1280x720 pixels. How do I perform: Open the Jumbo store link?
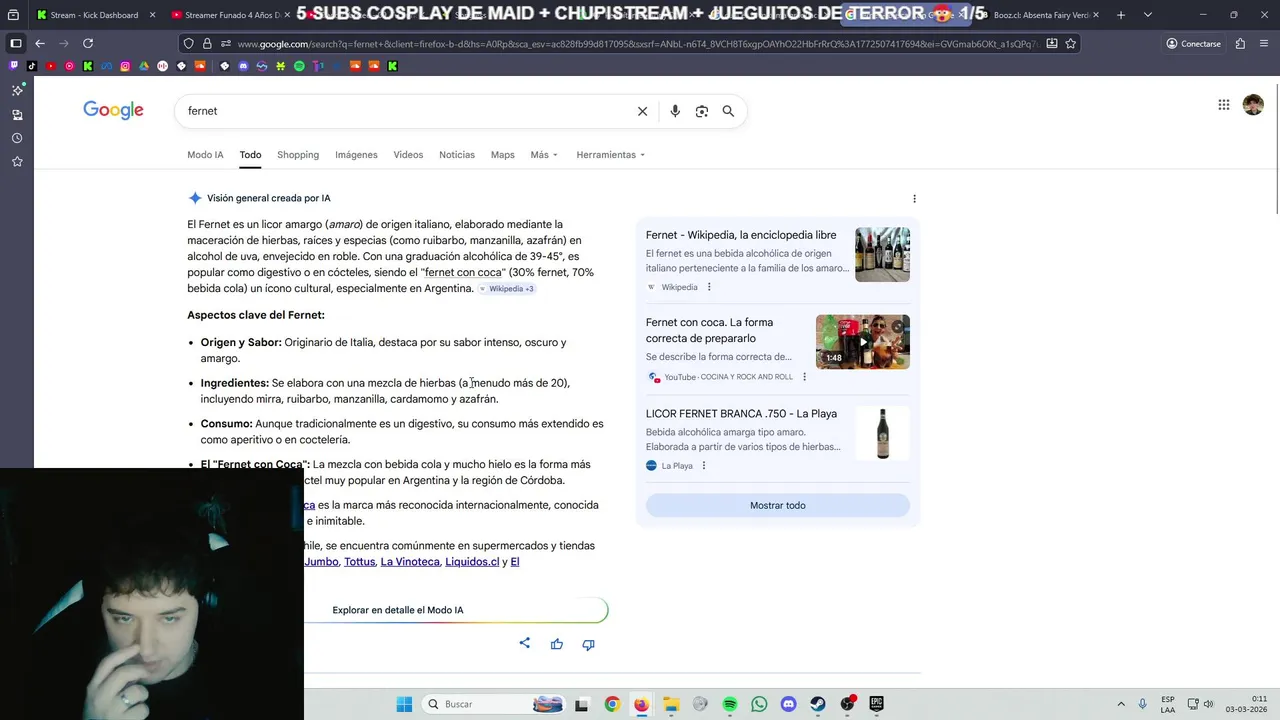click(x=321, y=562)
